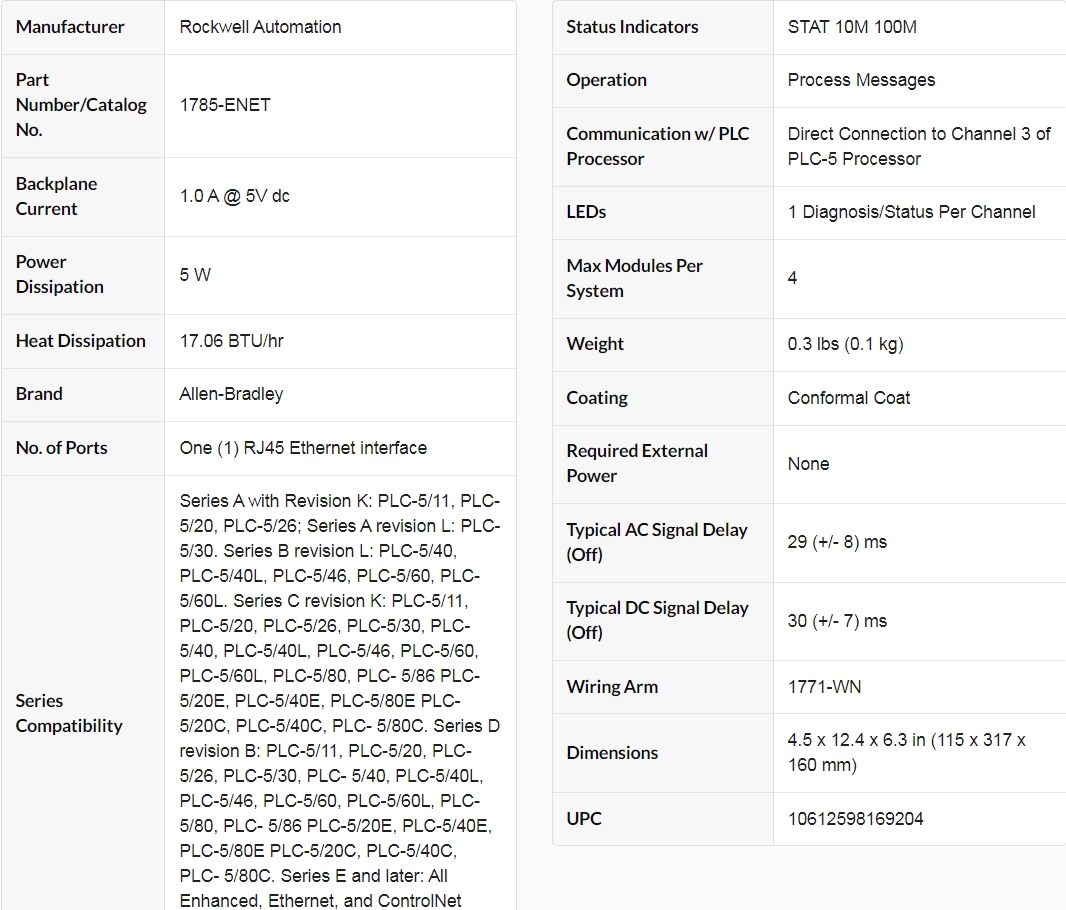This screenshot has width=1066, height=910.
Task: Select the UPC number 10612598169204
Action: pyautogui.click(x=855, y=819)
